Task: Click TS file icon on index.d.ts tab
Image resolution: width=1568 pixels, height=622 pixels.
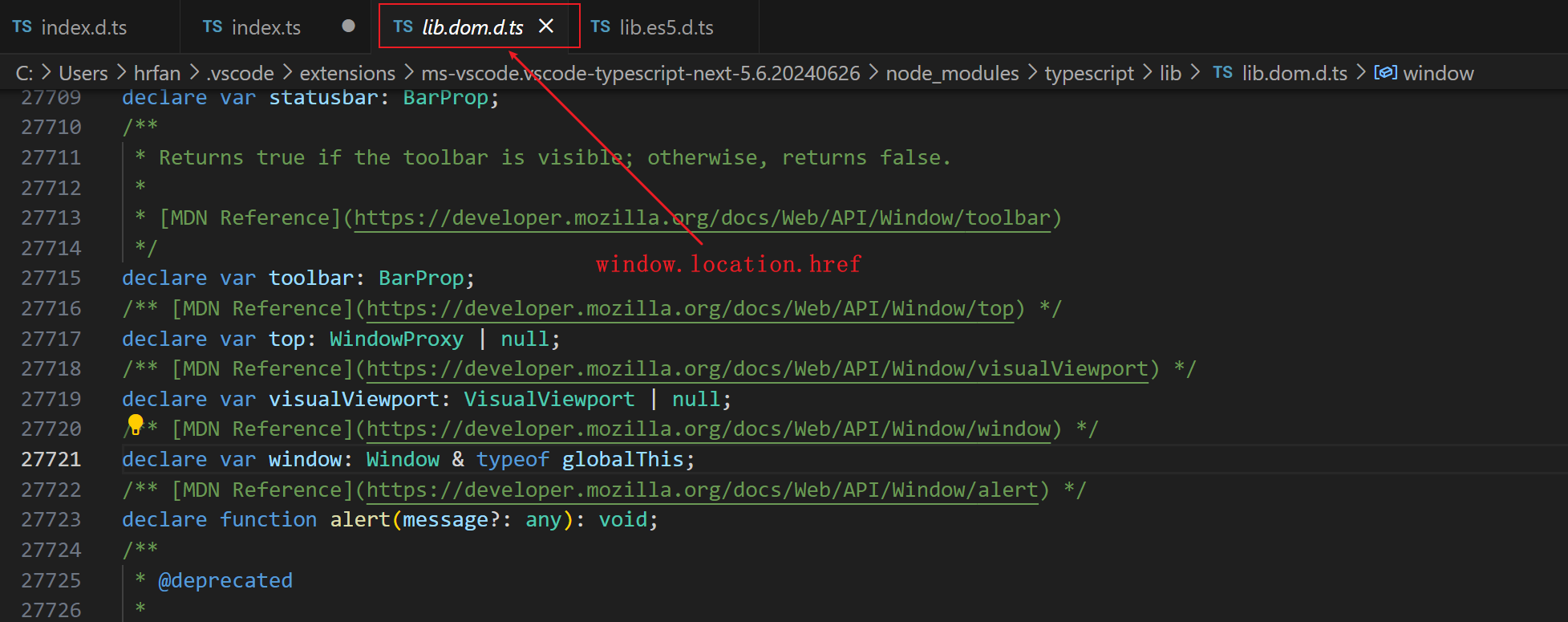Action: click(x=22, y=26)
